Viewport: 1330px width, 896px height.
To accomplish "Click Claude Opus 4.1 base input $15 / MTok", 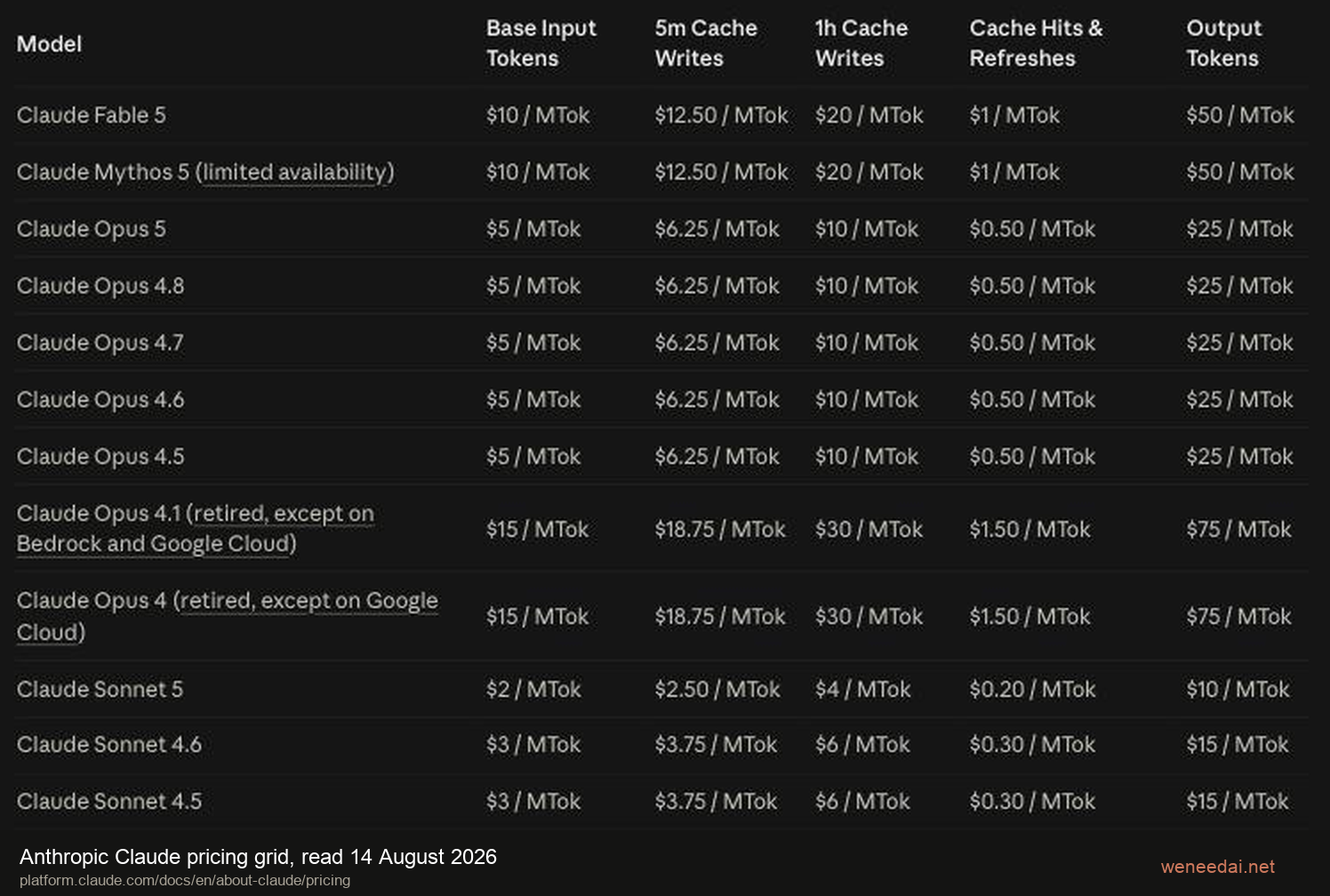I will tap(537, 530).
